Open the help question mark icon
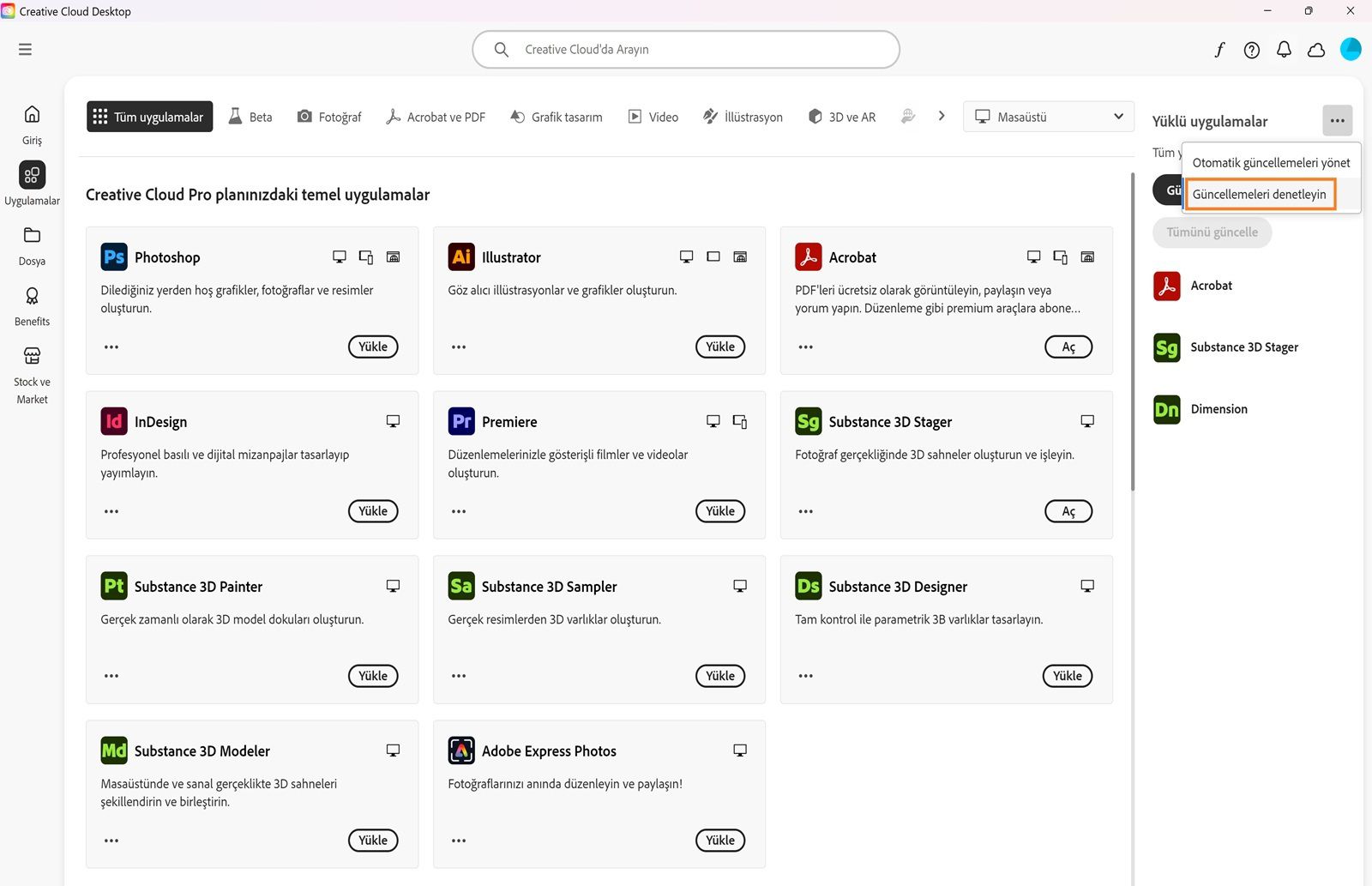 pos(1252,50)
